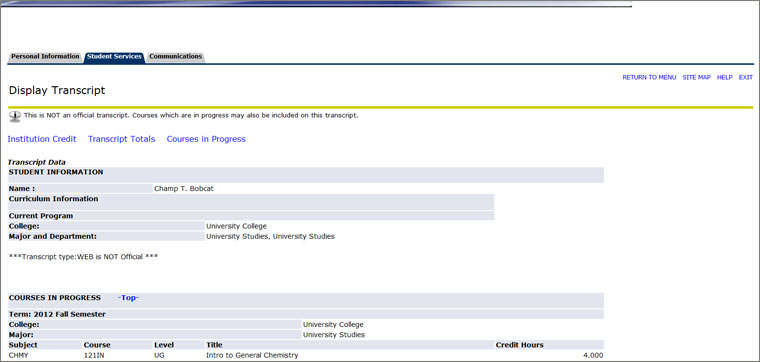Click the Current Program row

point(251,216)
